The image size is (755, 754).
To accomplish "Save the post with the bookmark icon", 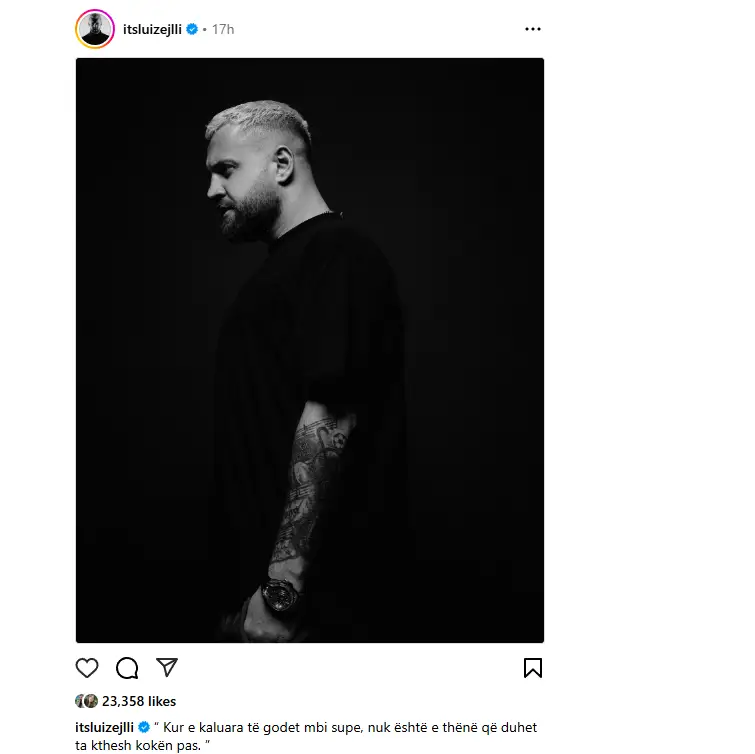I will 533,668.
